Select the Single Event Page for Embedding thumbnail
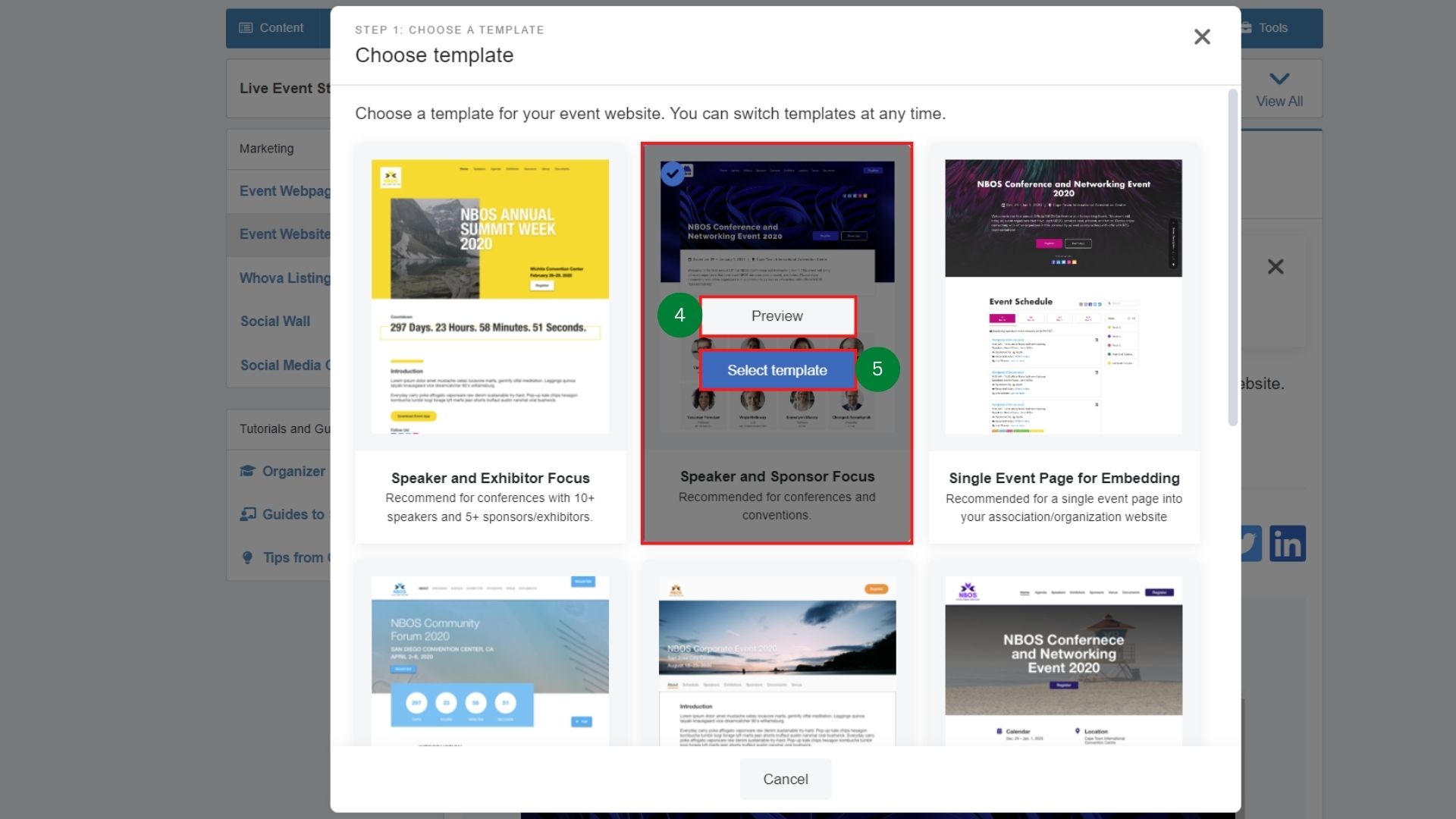Screen dimensions: 1456x819 click(x=1063, y=294)
